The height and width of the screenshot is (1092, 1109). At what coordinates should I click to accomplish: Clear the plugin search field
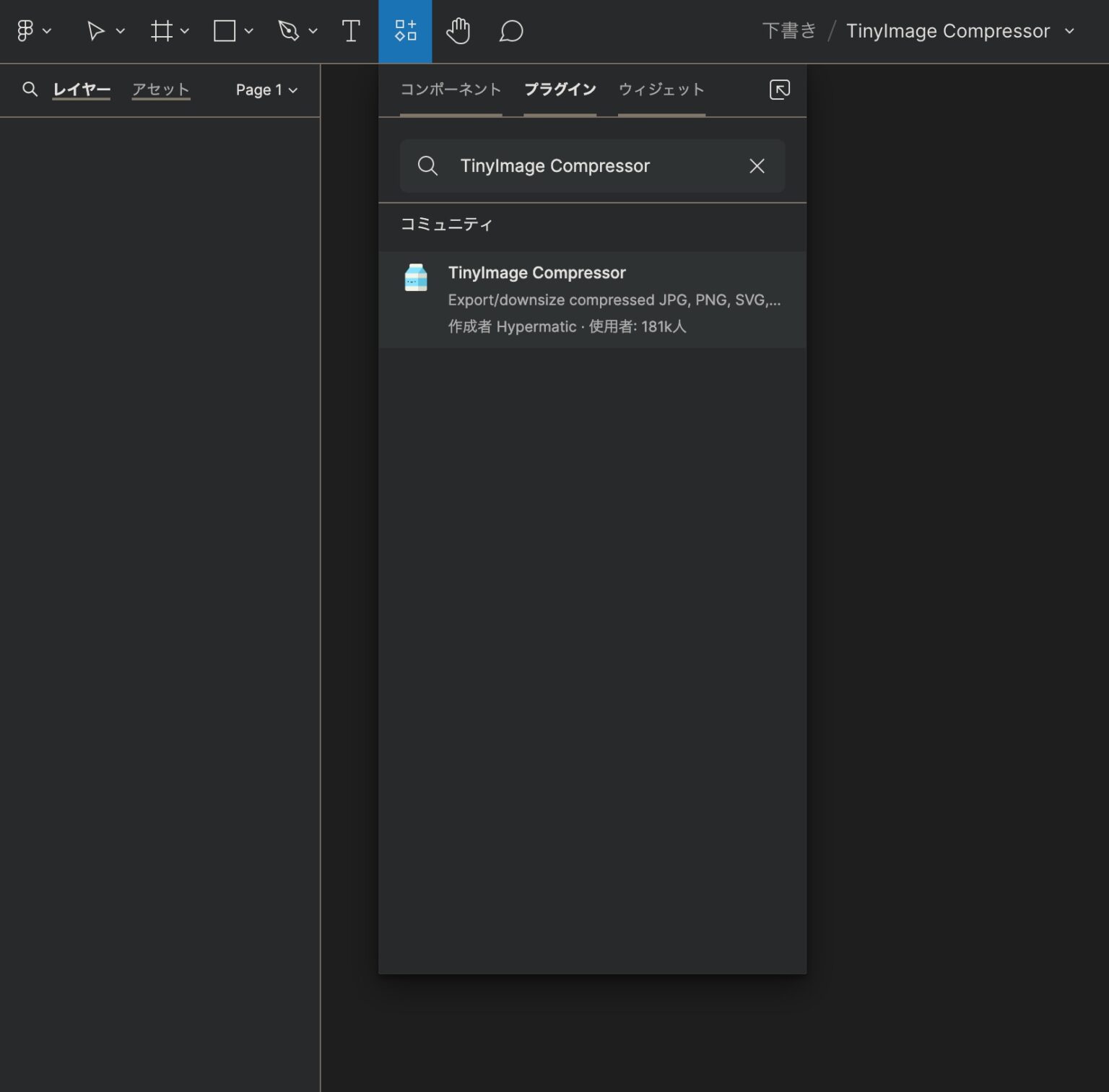[756, 166]
